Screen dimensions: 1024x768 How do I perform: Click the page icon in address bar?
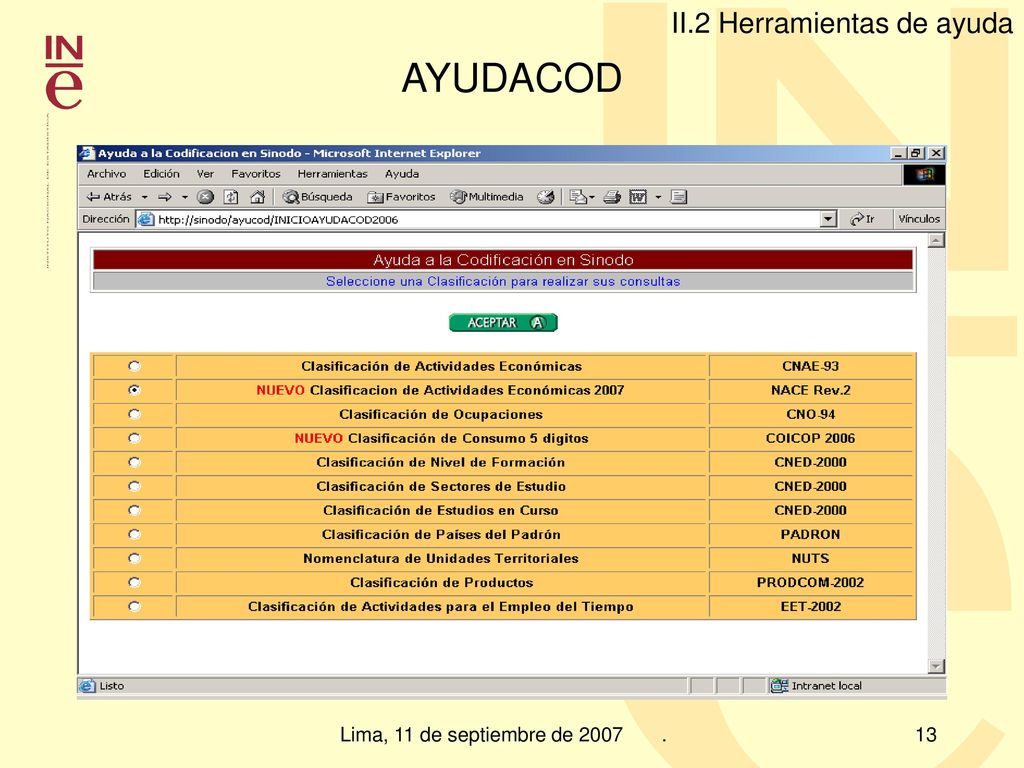146,219
